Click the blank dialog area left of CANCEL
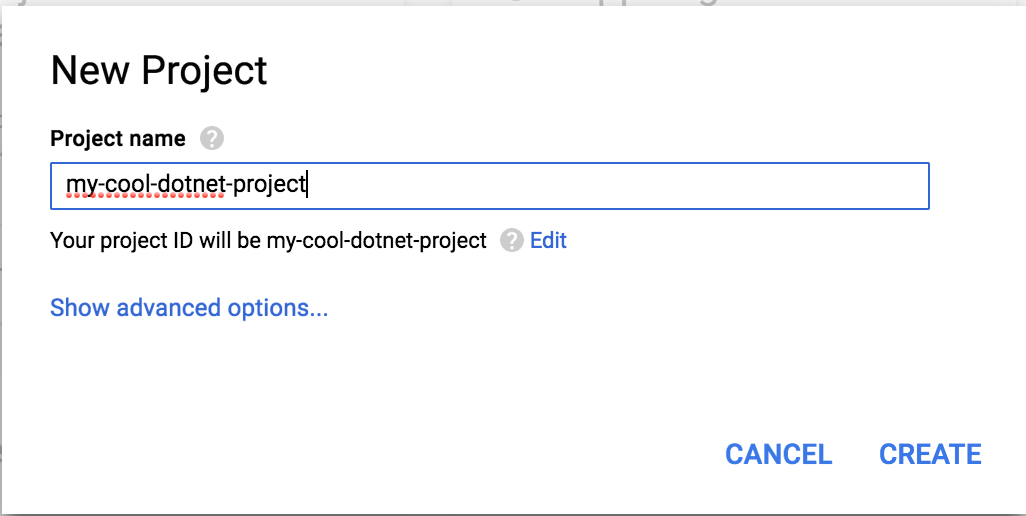1026x516 pixels. point(400,455)
